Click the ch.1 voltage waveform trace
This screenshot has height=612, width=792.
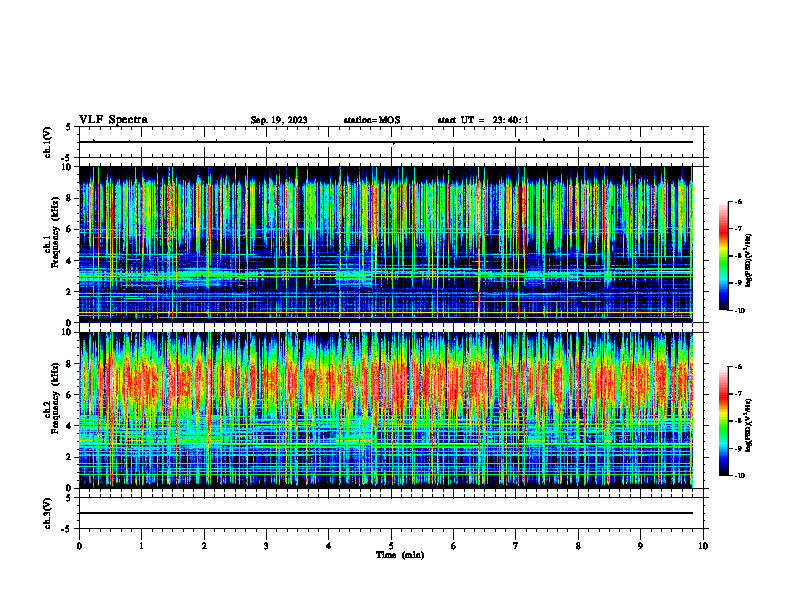[x=386, y=142]
